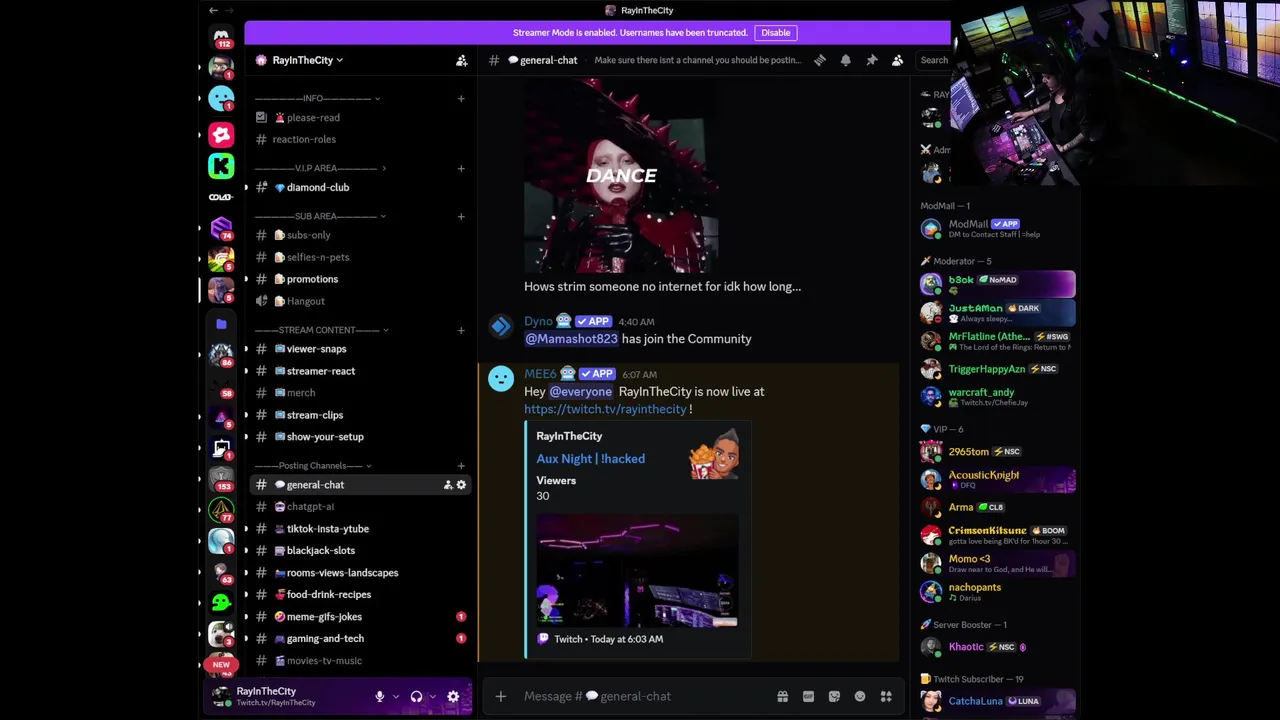Open the DANCE GIF image
The height and width of the screenshot is (720, 1280).
click(621, 176)
